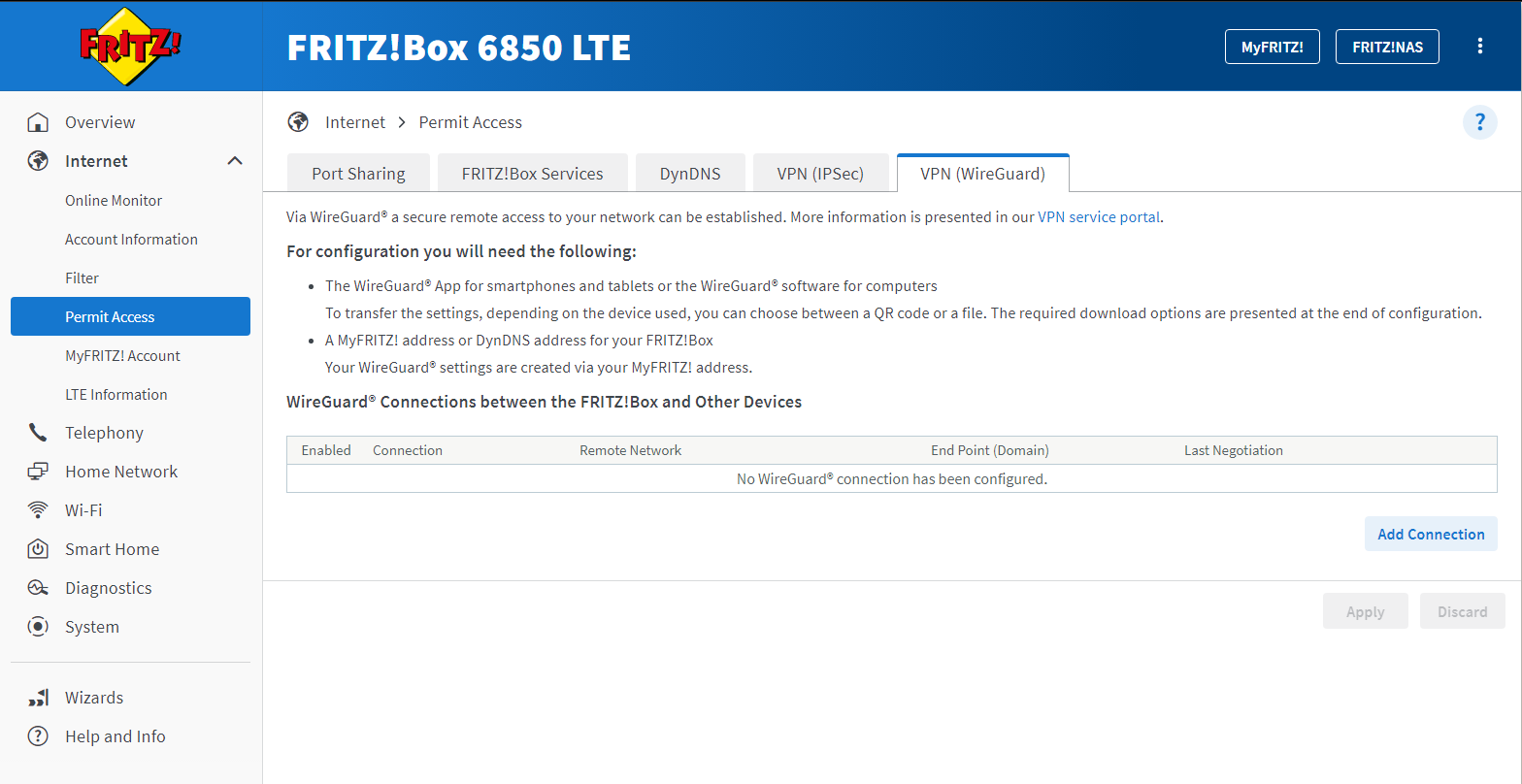
Task: Switch to the Port Sharing tab
Action: point(358,175)
